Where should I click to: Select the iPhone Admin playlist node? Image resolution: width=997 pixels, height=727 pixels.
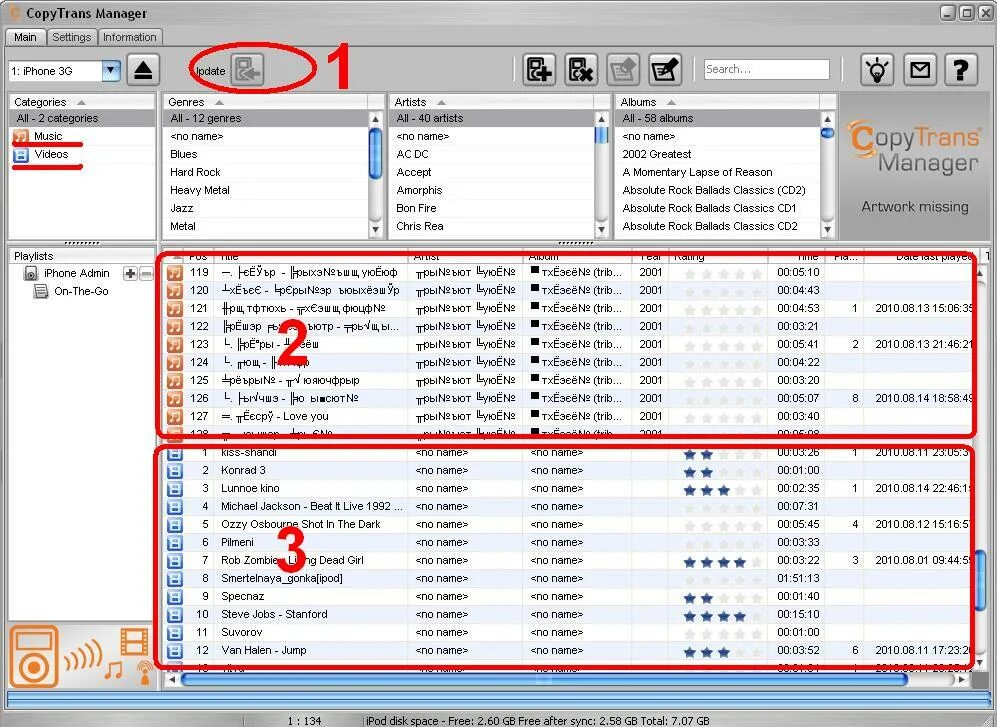(76, 273)
